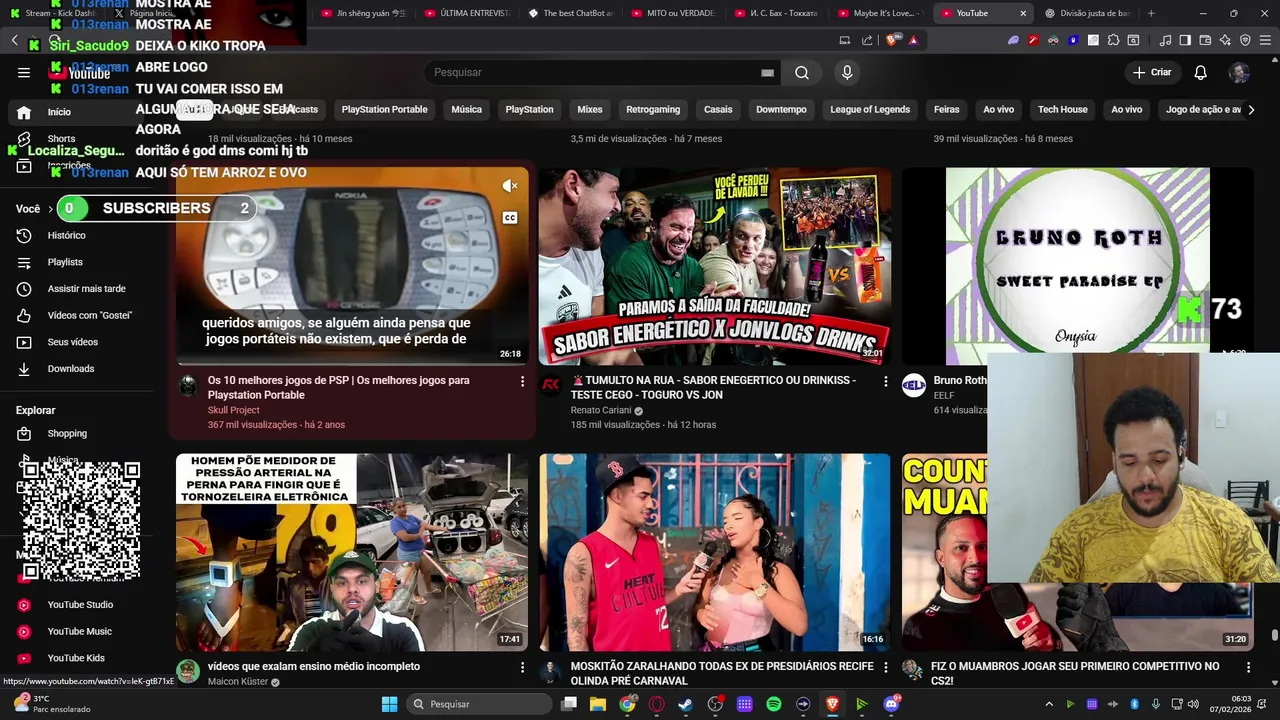The height and width of the screenshot is (720, 1280).
Task: Open Leo AI sparkle icon
Action: 1225,40
